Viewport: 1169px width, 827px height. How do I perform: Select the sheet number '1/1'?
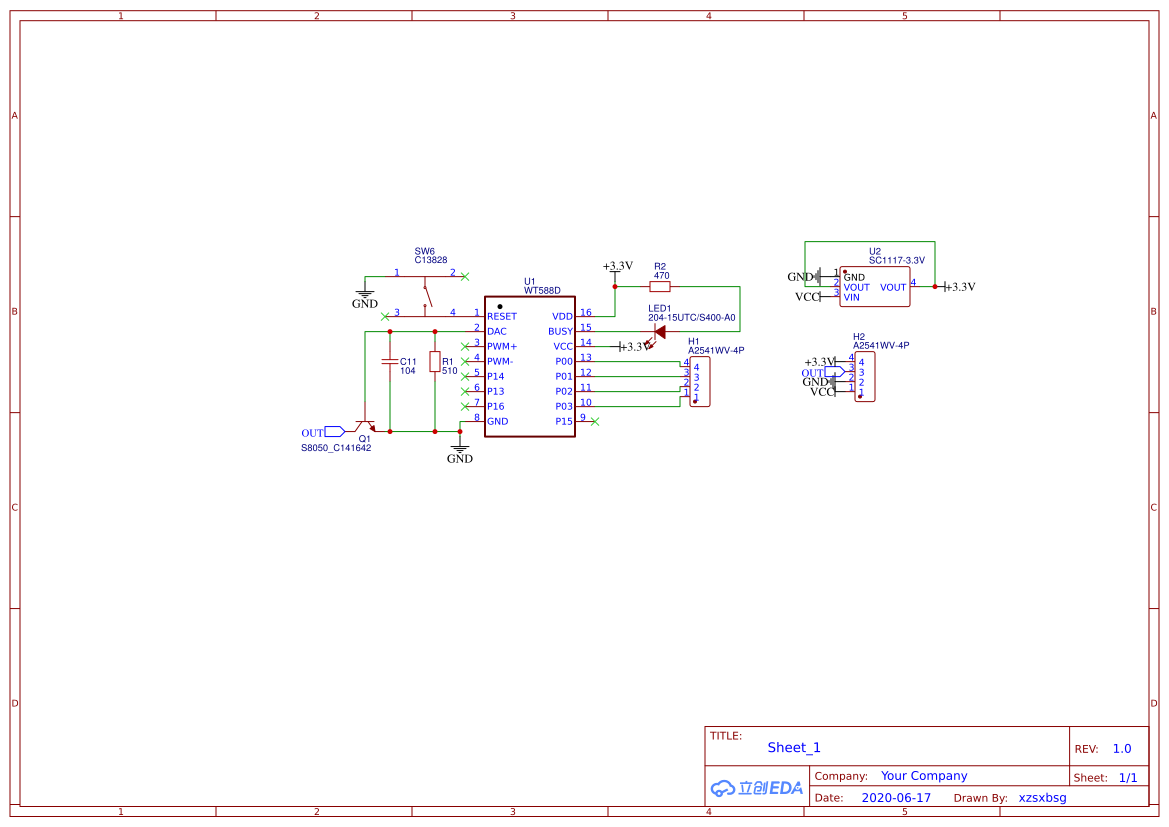coord(1128,778)
